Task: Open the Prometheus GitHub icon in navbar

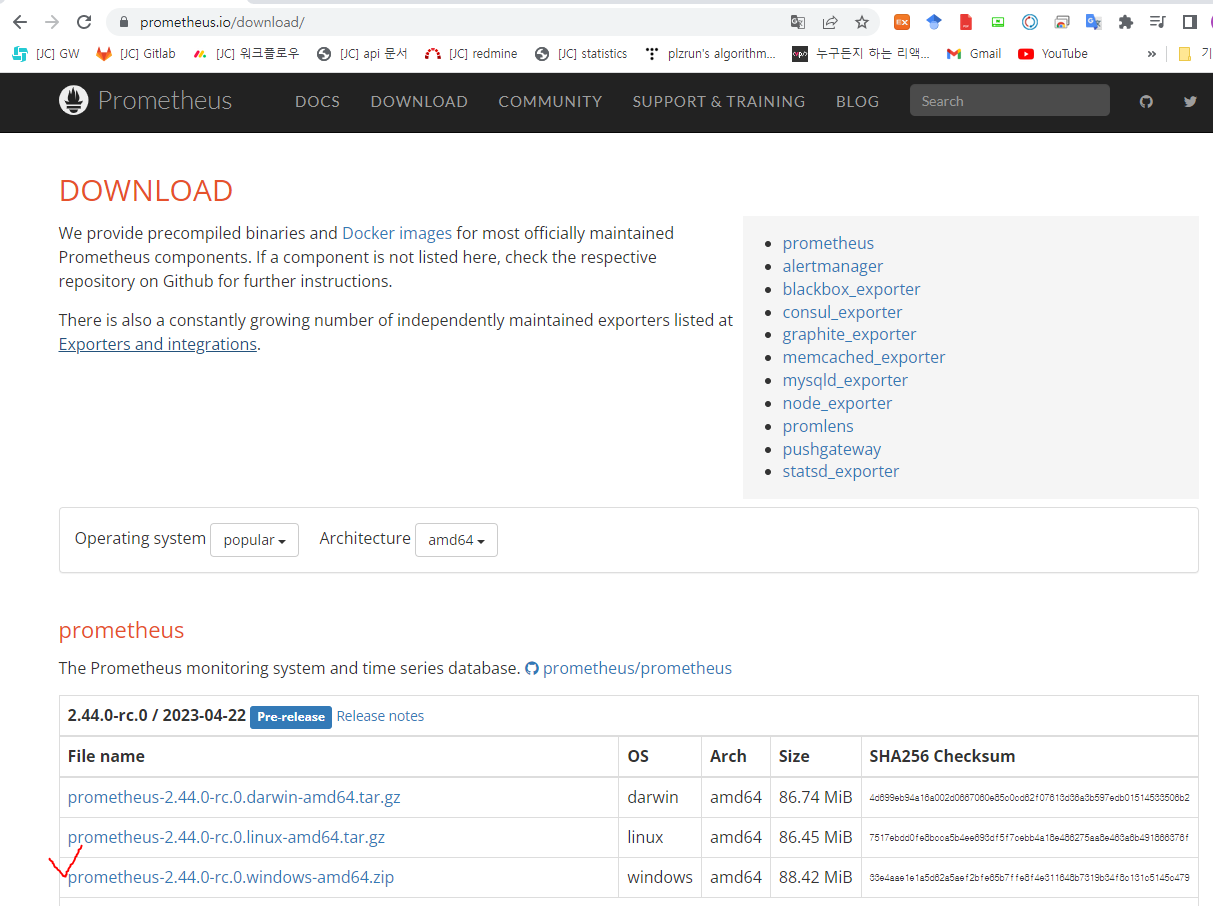Action: click(x=1146, y=101)
